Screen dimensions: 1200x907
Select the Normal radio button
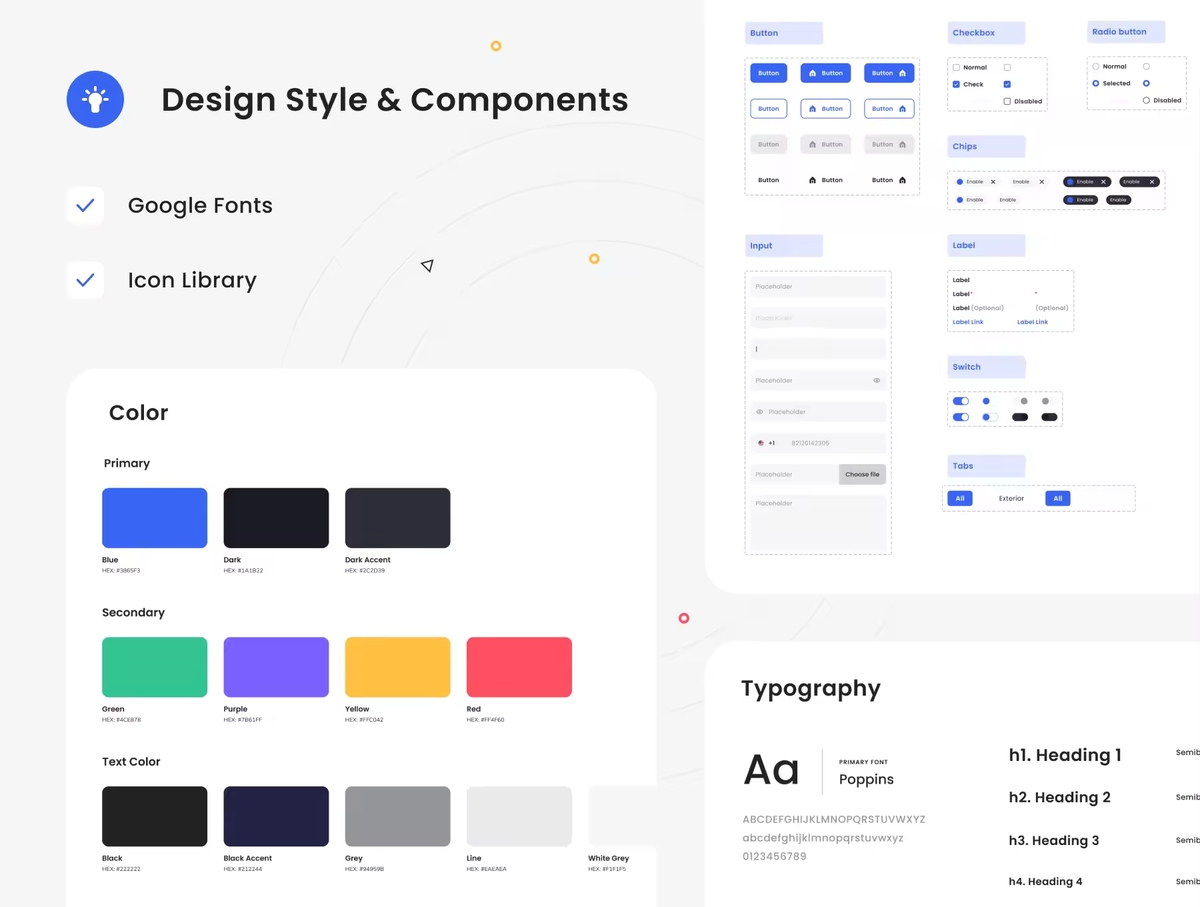[1096, 66]
